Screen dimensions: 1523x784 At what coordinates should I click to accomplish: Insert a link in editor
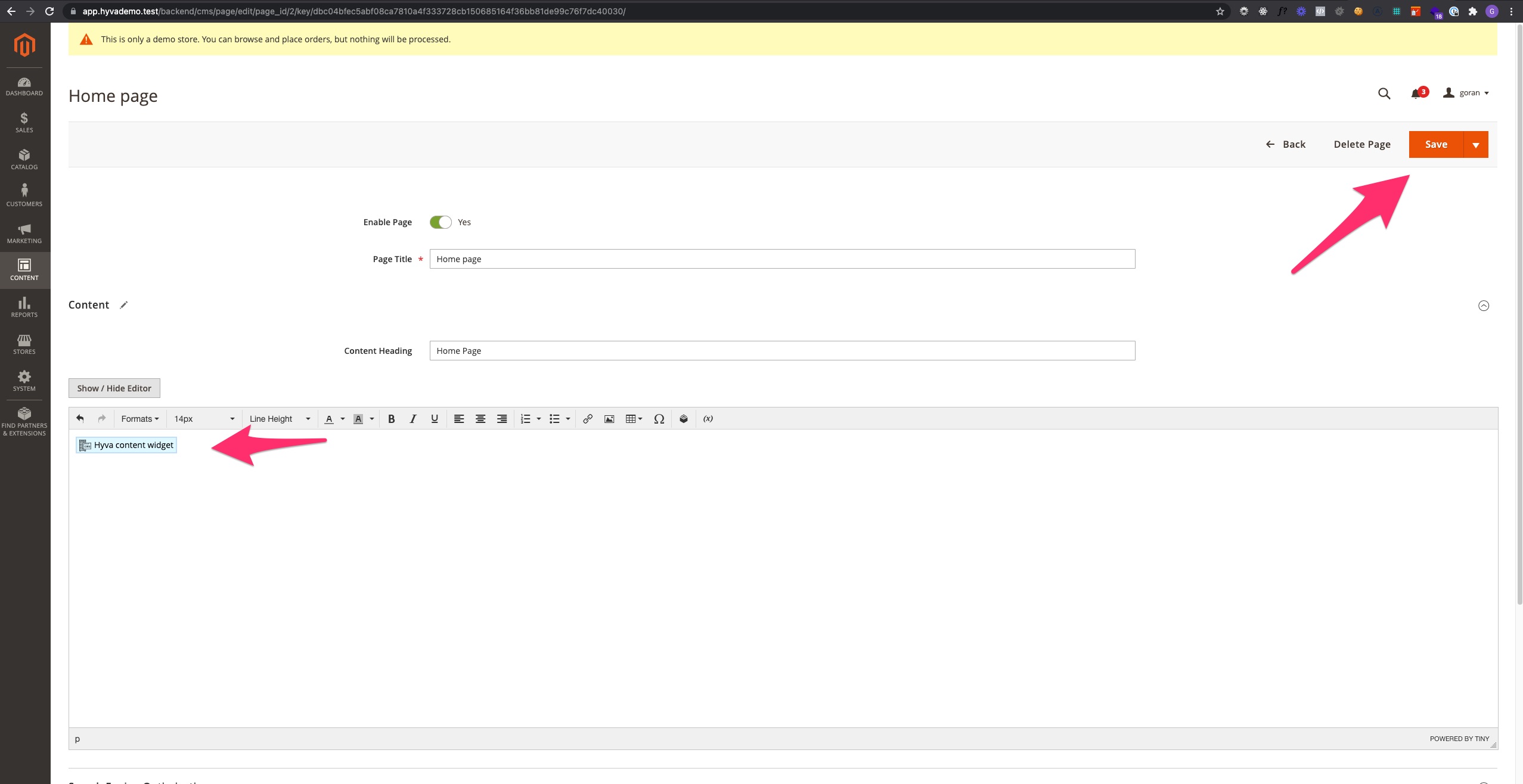click(588, 419)
